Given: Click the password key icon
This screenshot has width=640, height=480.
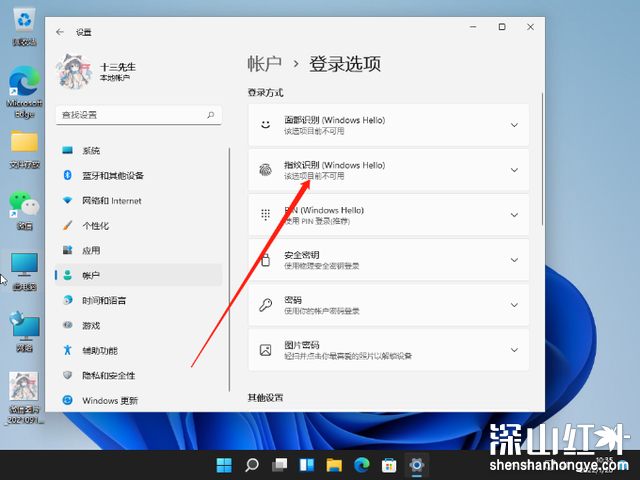Looking at the screenshot, I should (x=266, y=305).
